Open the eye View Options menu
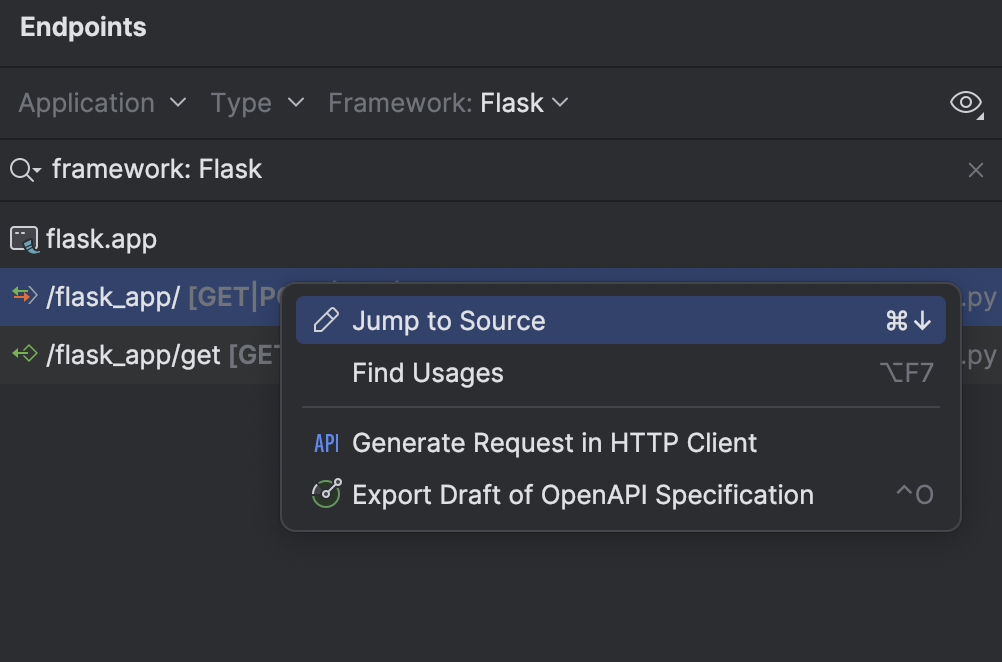1002x662 pixels. coord(965,102)
